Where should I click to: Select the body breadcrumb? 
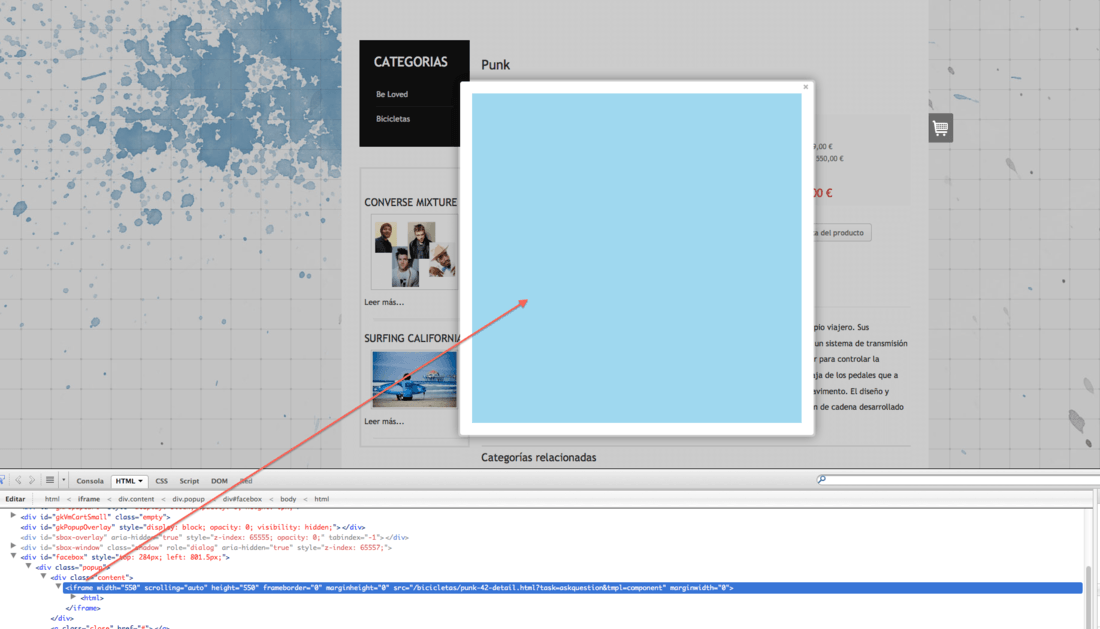288,499
